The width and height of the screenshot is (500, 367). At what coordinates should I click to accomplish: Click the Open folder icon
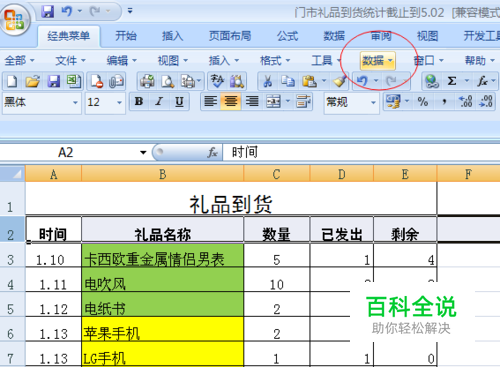[x=33, y=81]
